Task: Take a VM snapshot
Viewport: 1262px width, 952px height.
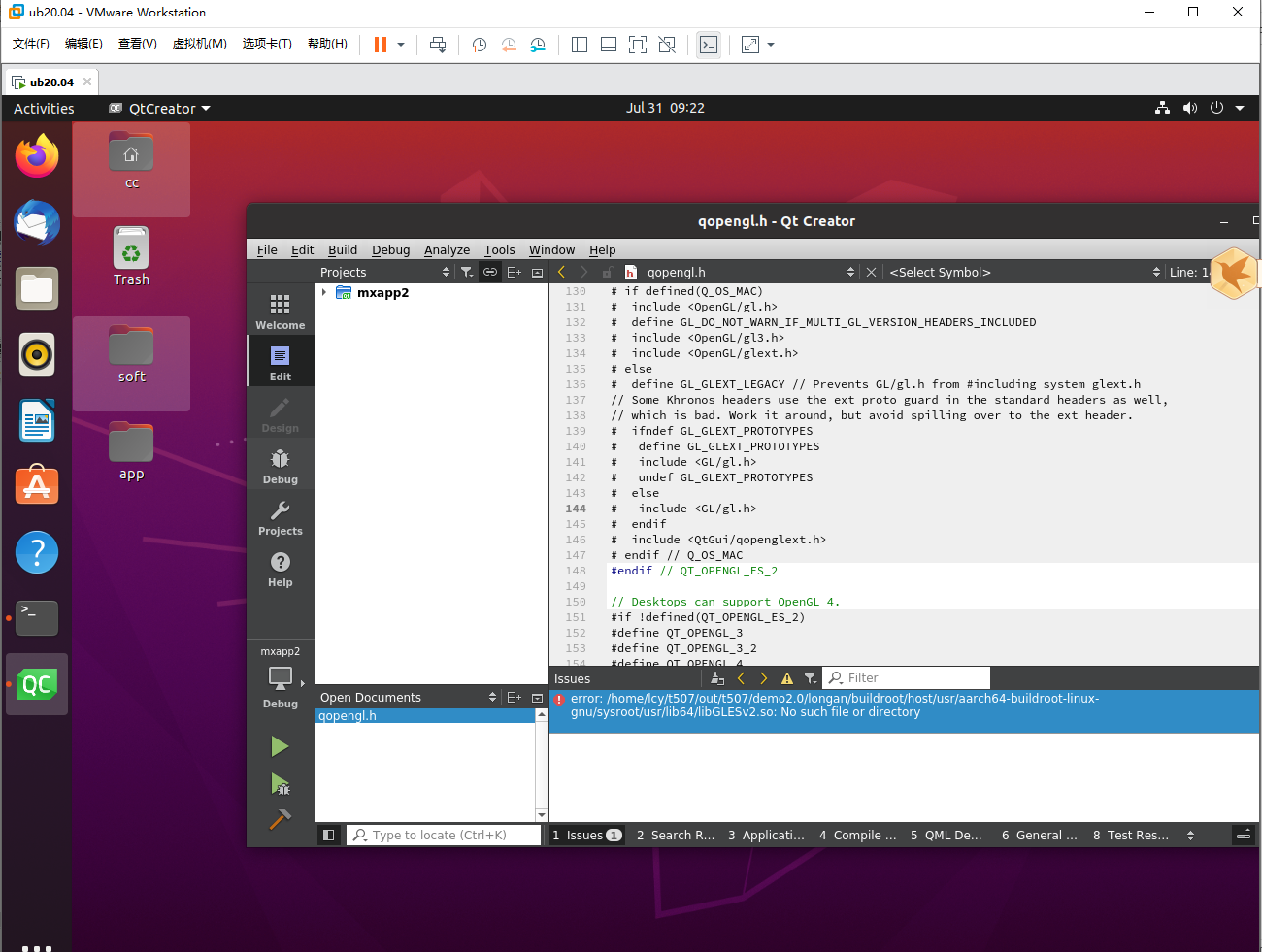Action: click(479, 45)
